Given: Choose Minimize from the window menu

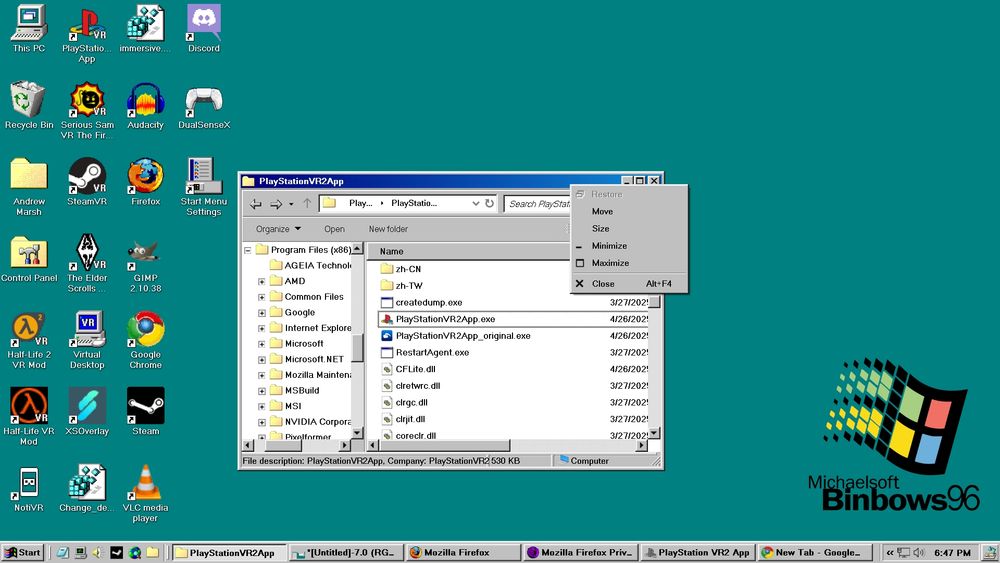Looking at the screenshot, I should point(629,245).
